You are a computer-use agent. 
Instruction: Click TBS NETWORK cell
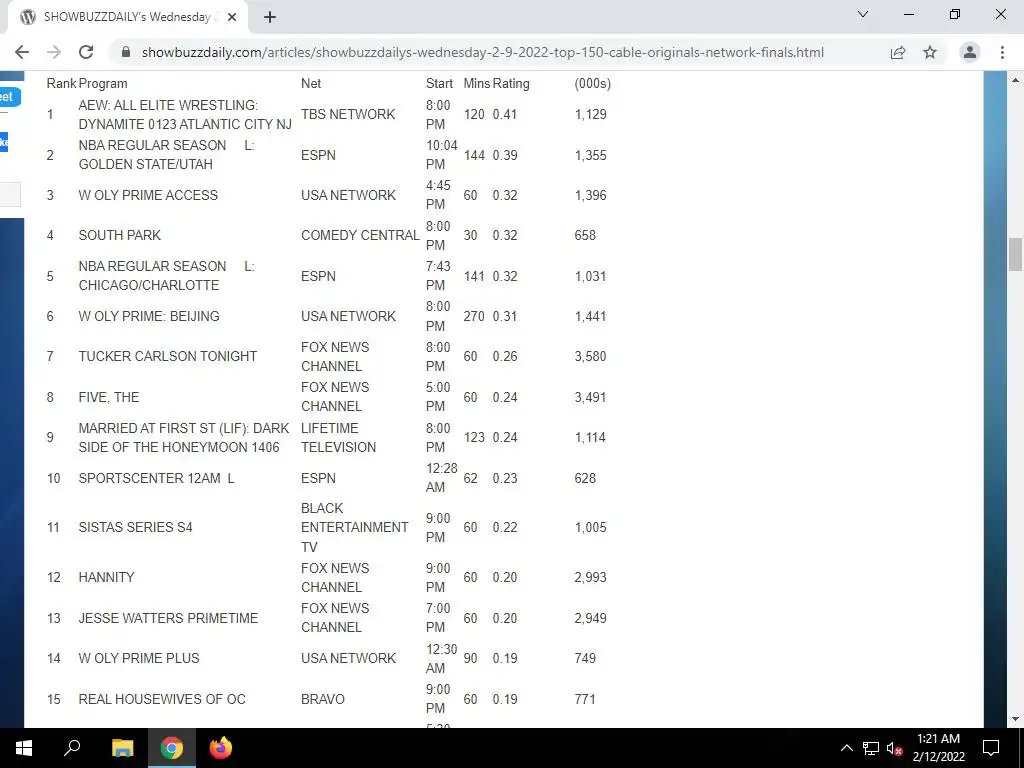348,114
